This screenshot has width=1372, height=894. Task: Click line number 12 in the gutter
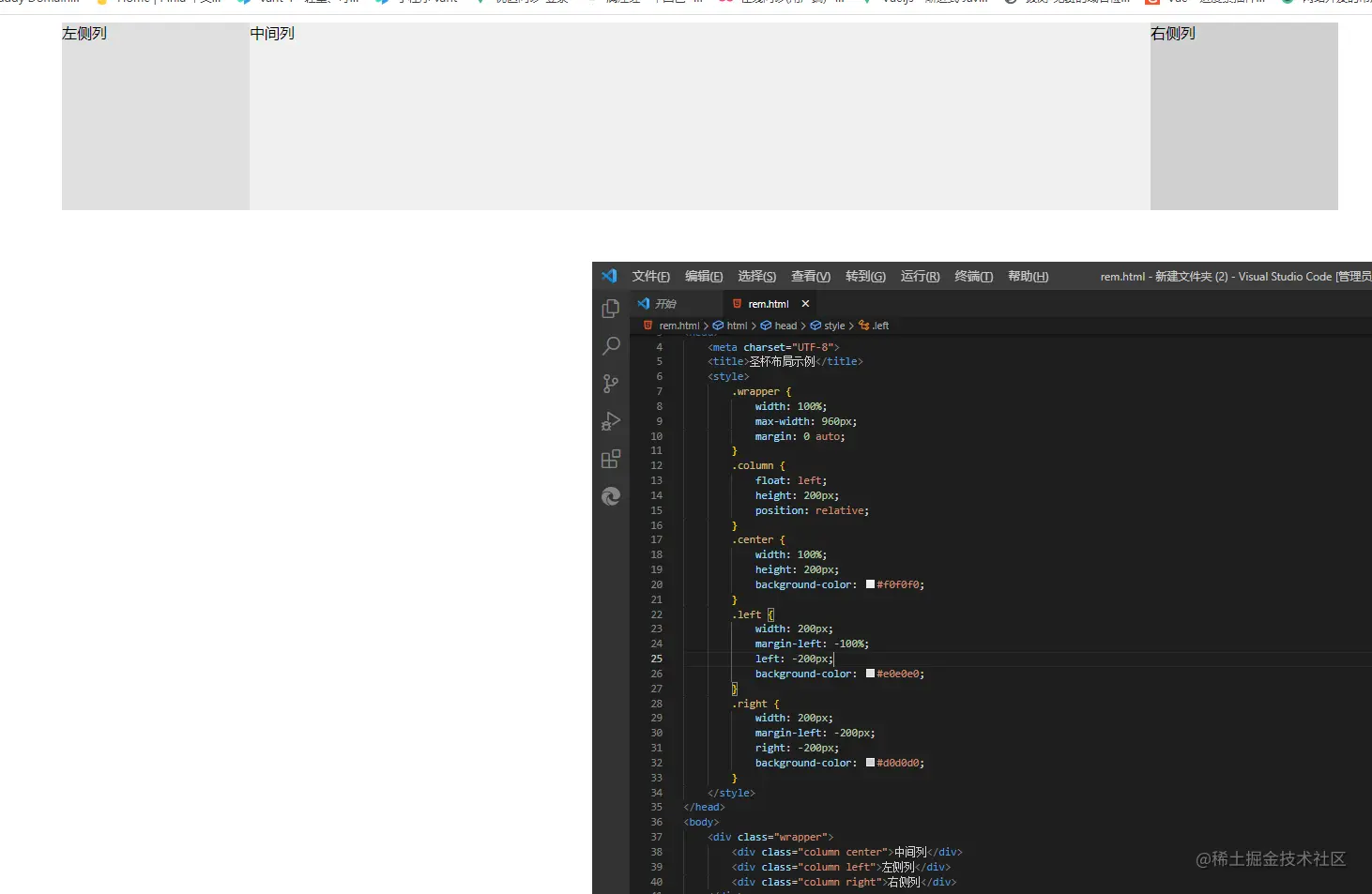tap(657, 465)
